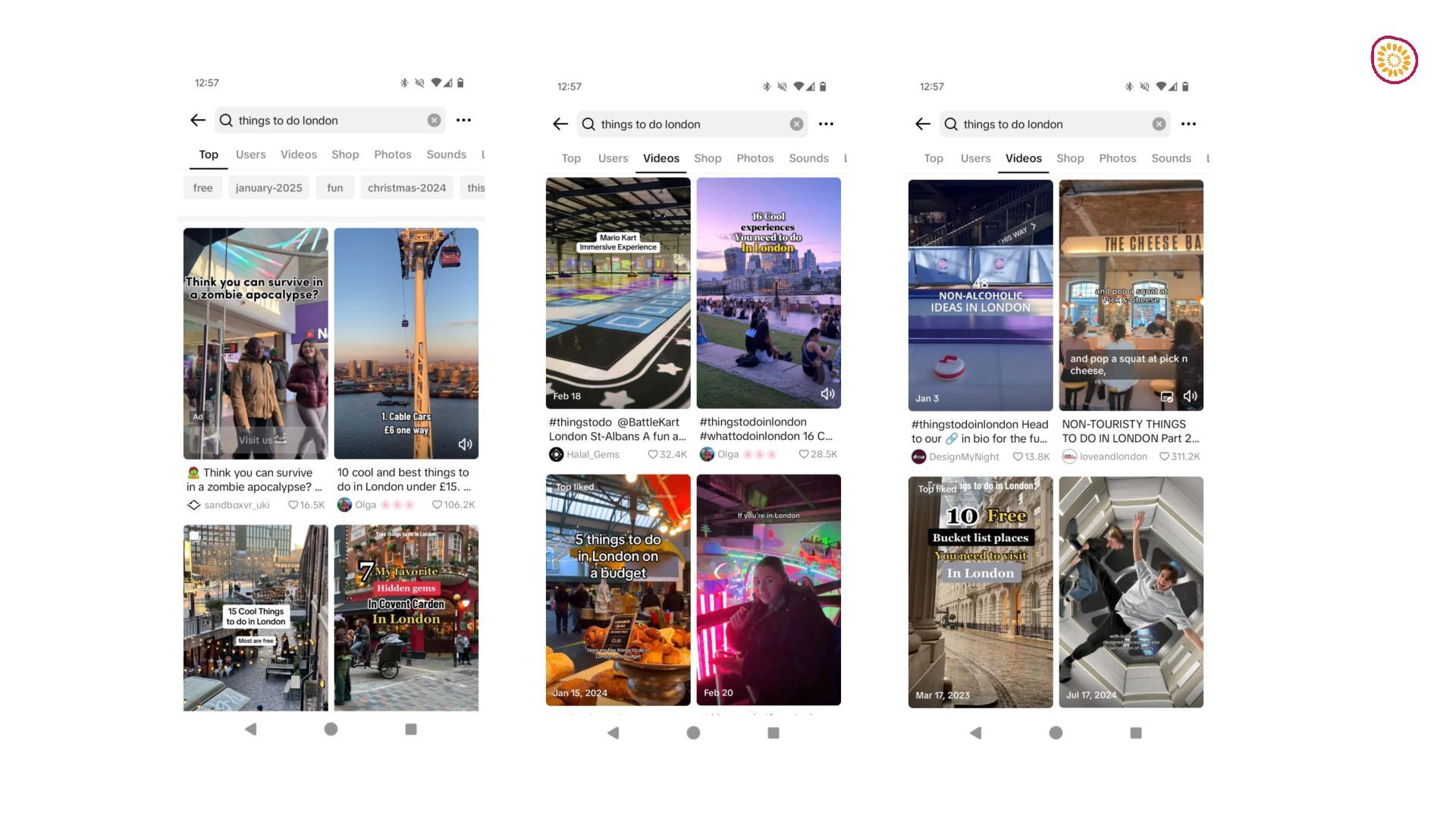This screenshot has height=819, width=1456.
Task: Tap 'Visit us' on zombie apocalypse ad
Action: click(x=256, y=440)
